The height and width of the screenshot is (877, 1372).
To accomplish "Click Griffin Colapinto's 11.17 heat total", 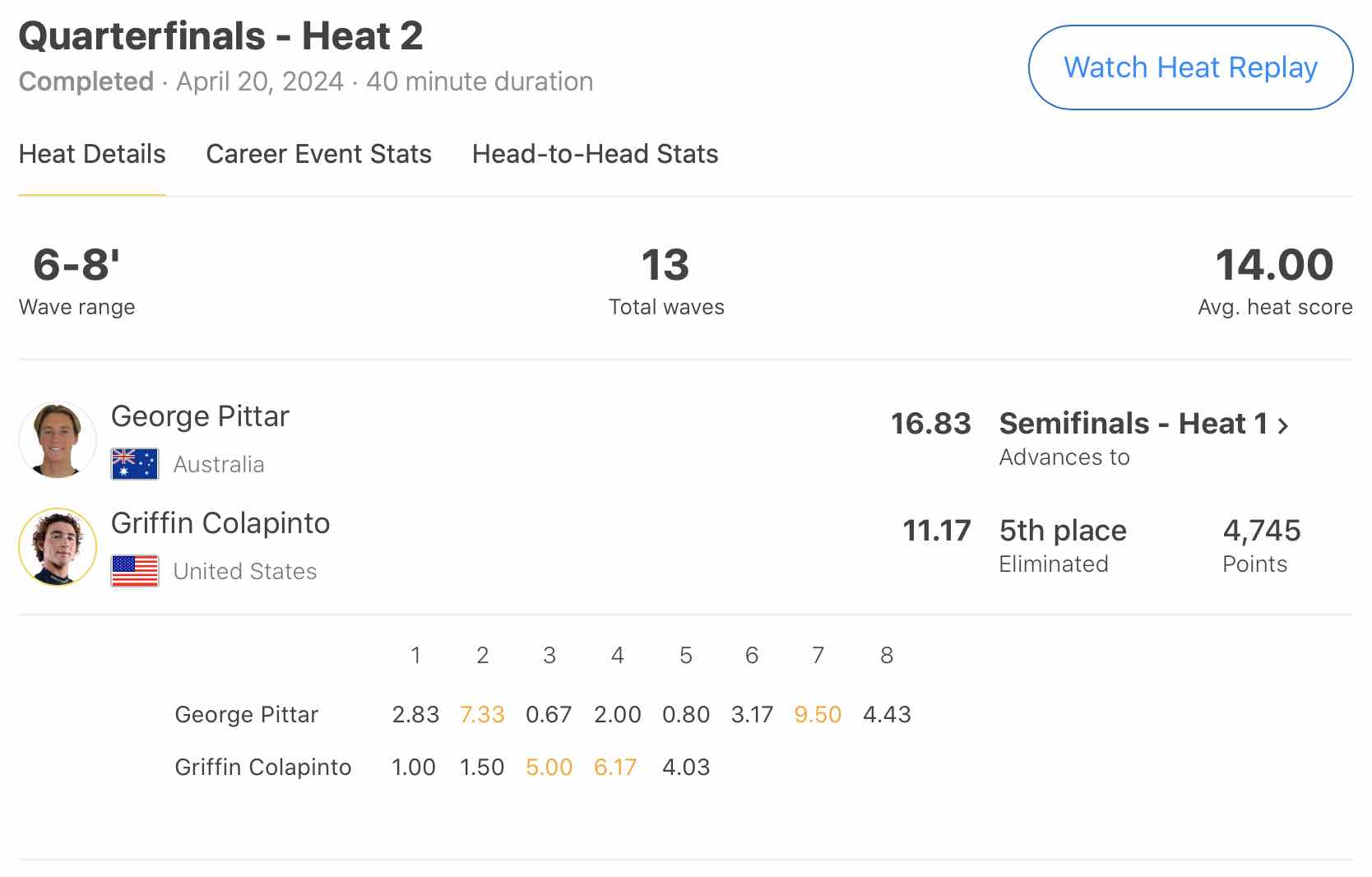I will click(x=936, y=531).
